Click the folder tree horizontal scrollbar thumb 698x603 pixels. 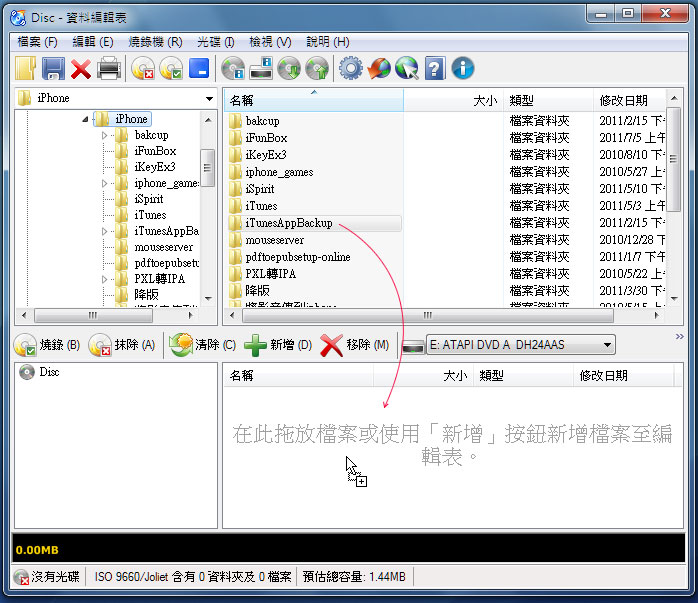point(93,315)
